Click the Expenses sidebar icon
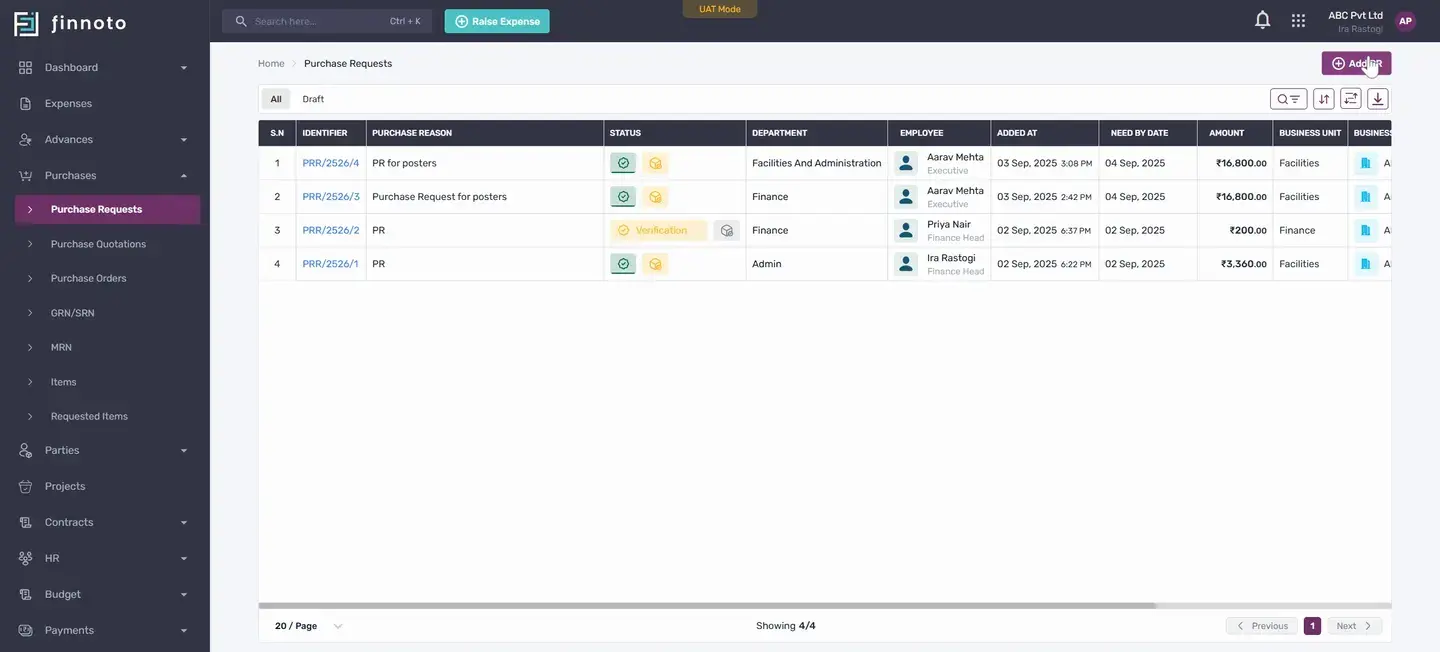The width and height of the screenshot is (1440, 652). [26, 103]
